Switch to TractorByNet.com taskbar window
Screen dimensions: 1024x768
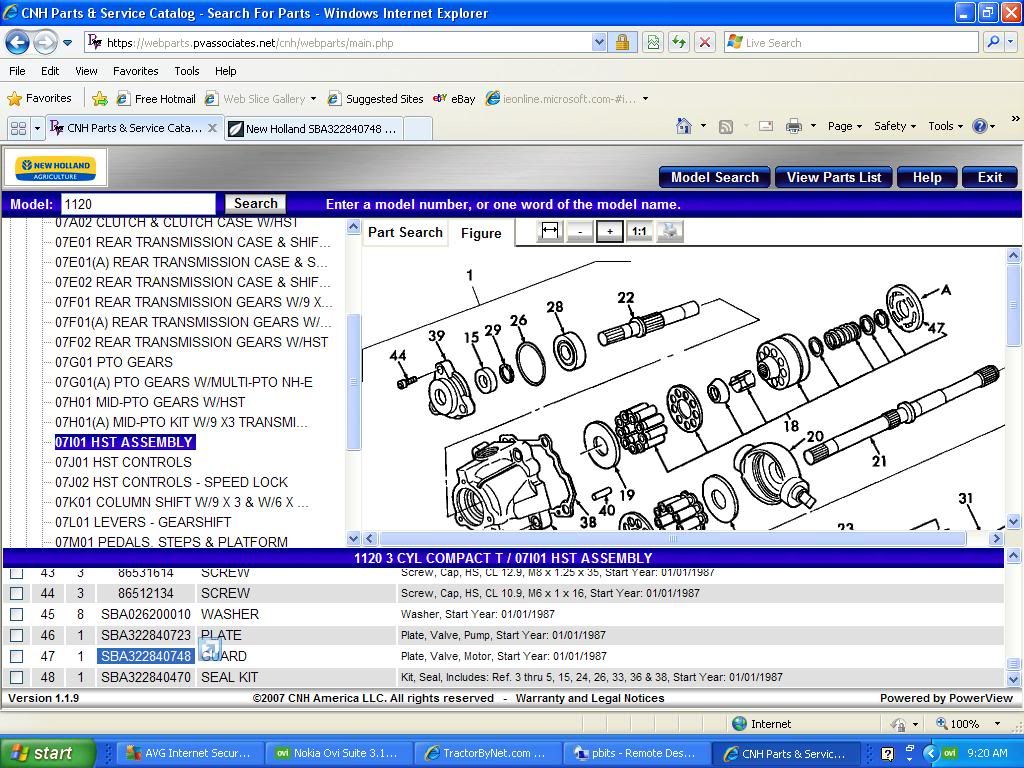(x=488, y=753)
